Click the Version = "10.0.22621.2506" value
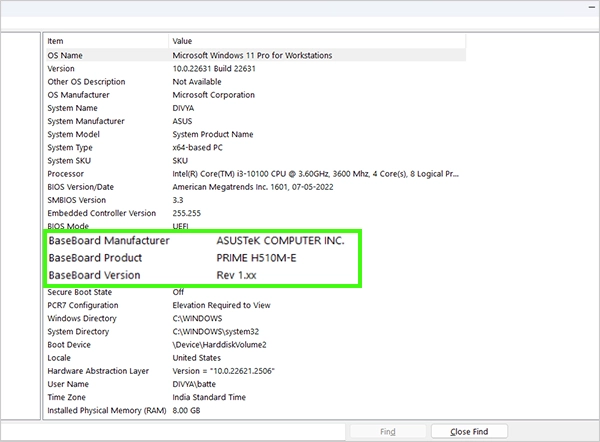Screen dimensions: 600x442 pyautogui.click(x=223, y=371)
